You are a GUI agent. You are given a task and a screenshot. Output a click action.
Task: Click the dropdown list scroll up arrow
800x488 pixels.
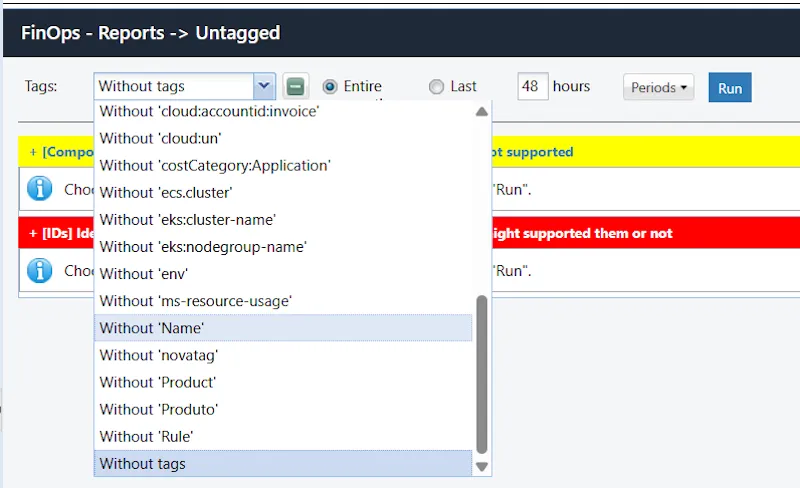click(482, 112)
